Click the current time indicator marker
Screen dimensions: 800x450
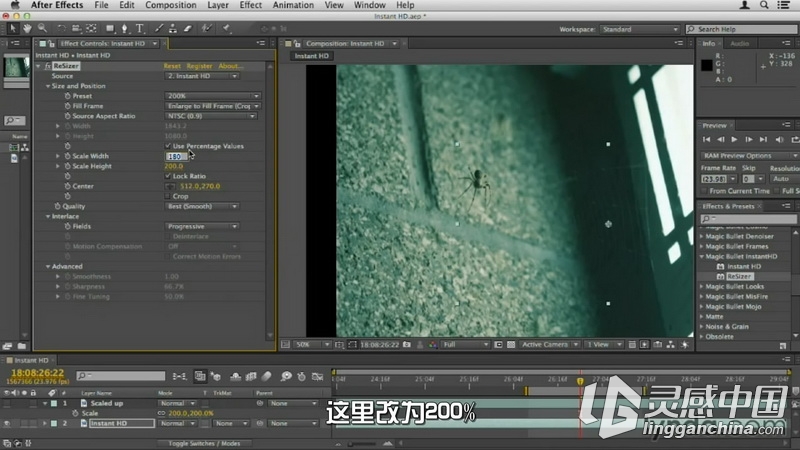580,381
